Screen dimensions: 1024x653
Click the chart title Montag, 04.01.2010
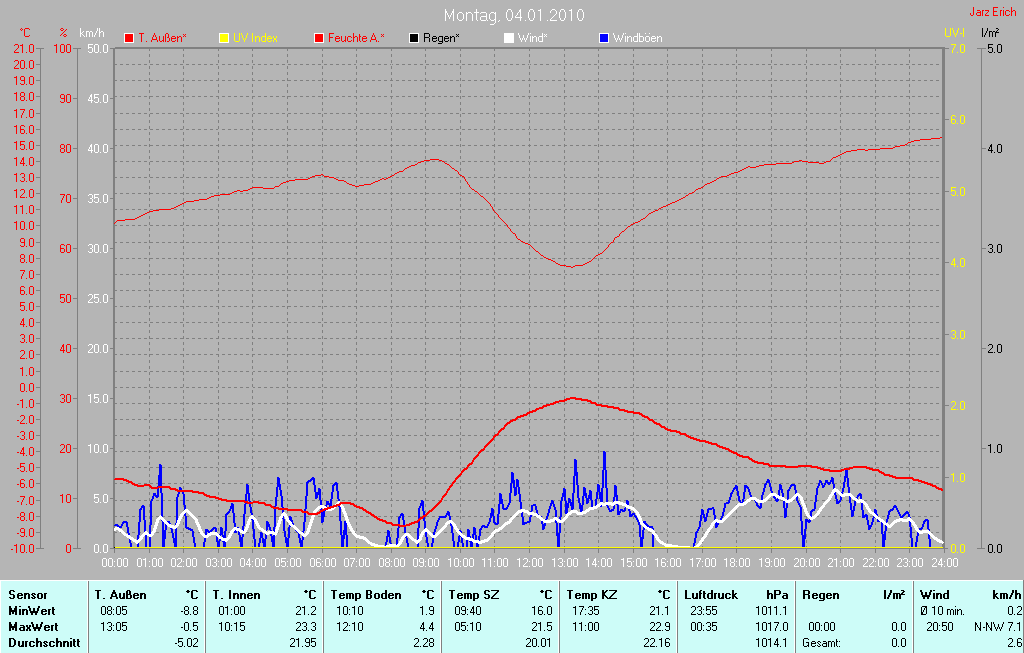[x=515, y=15]
